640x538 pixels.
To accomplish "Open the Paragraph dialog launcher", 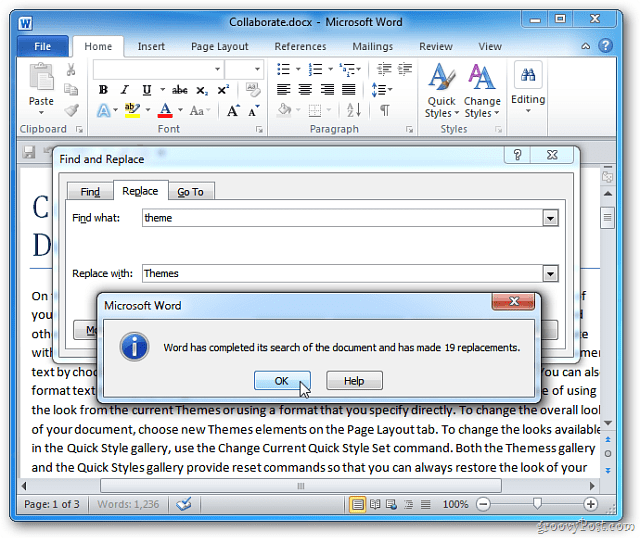I will pyautogui.click(x=409, y=129).
